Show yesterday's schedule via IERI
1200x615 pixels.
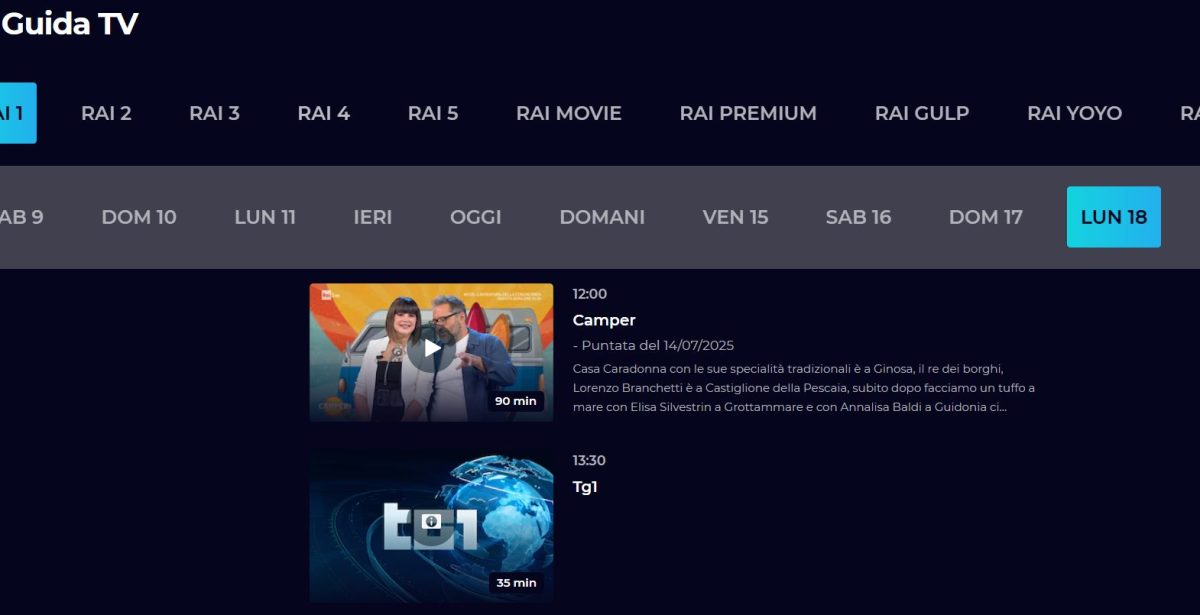click(x=373, y=217)
